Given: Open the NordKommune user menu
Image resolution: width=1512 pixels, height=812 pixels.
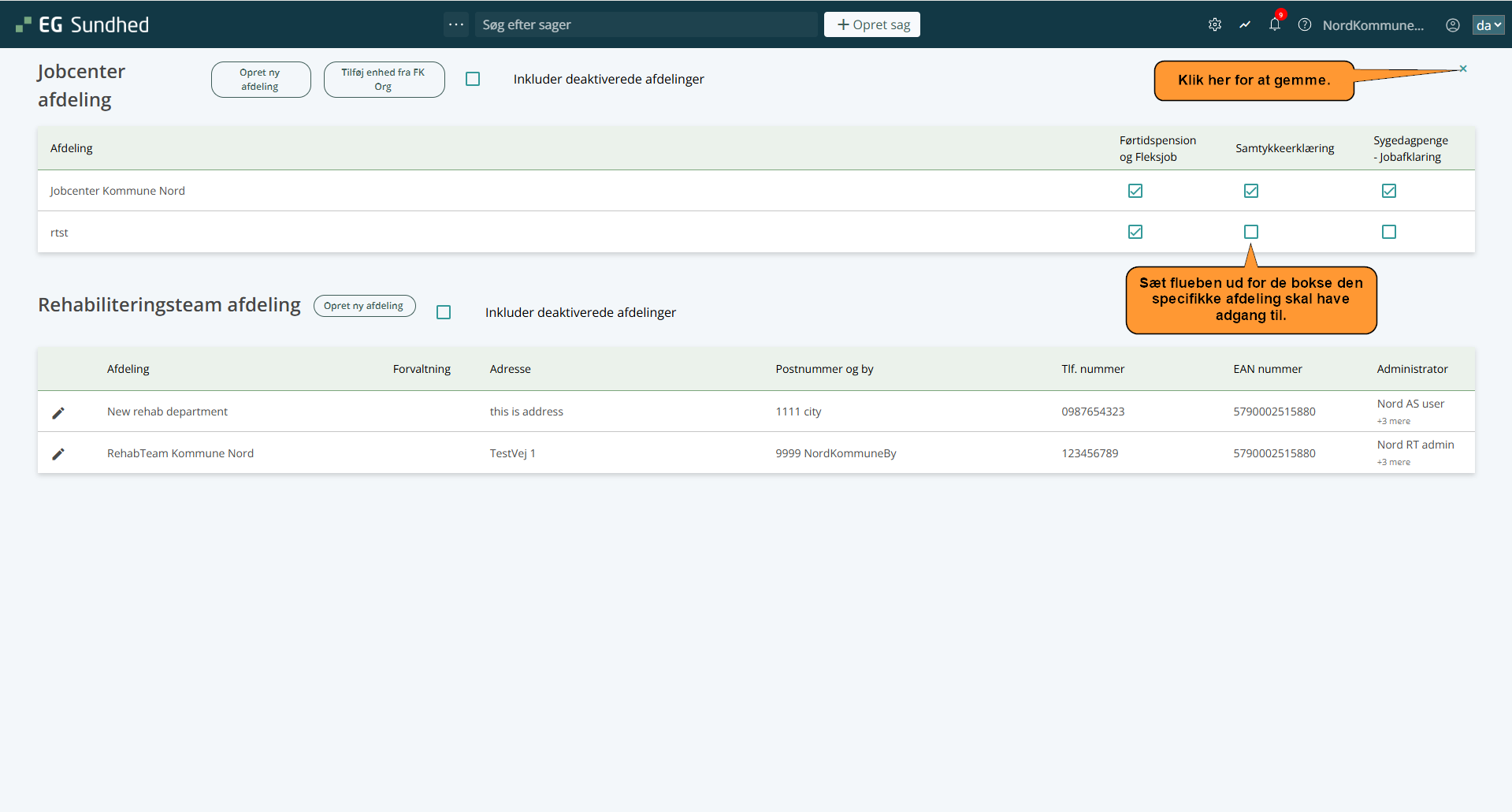Looking at the screenshot, I should pyautogui.click(x=1373, y=24).
